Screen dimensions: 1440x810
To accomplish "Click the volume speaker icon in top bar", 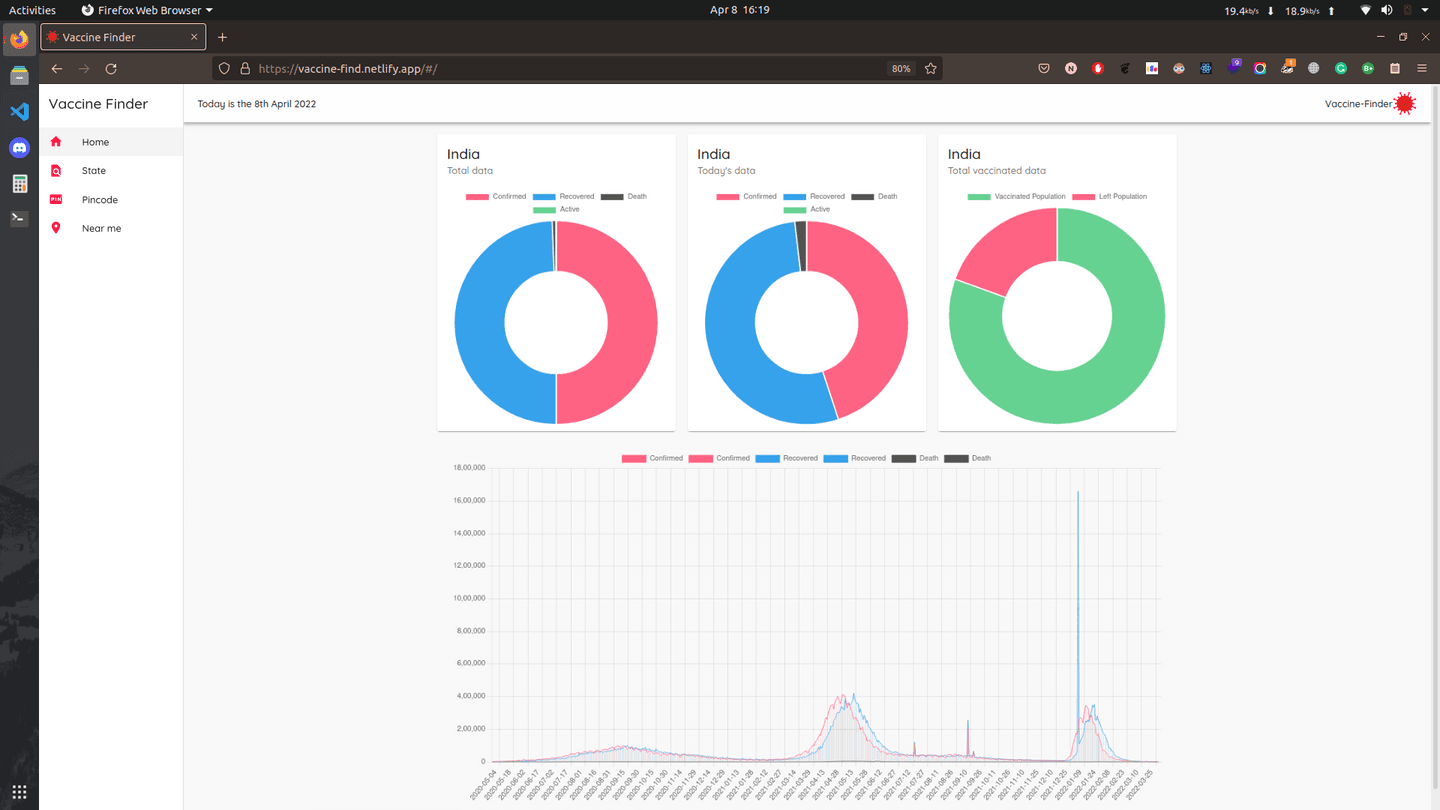I will pyautogui.click(x=1386, y=10).
